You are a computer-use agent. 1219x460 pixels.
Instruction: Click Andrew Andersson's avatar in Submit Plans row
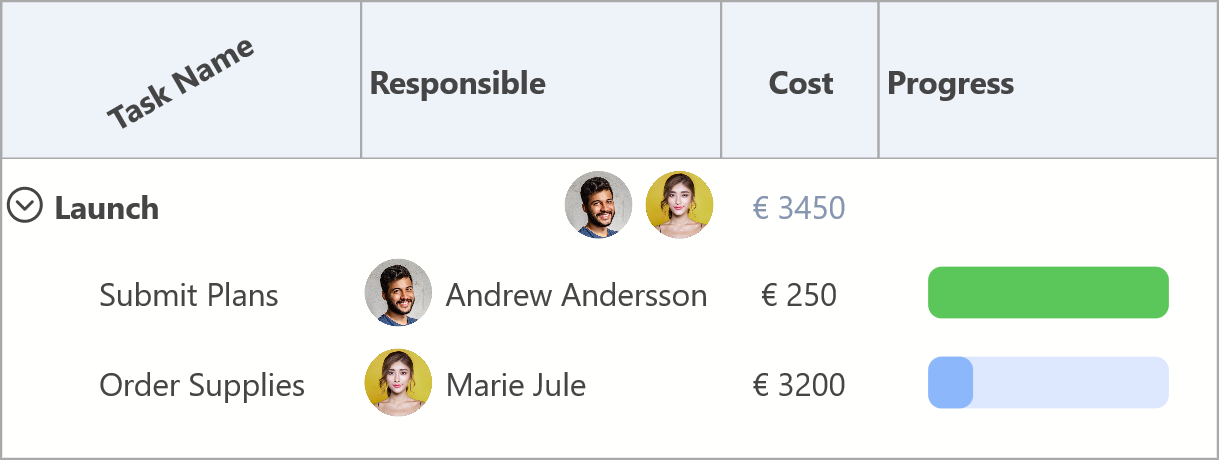[x=398, y=293]
